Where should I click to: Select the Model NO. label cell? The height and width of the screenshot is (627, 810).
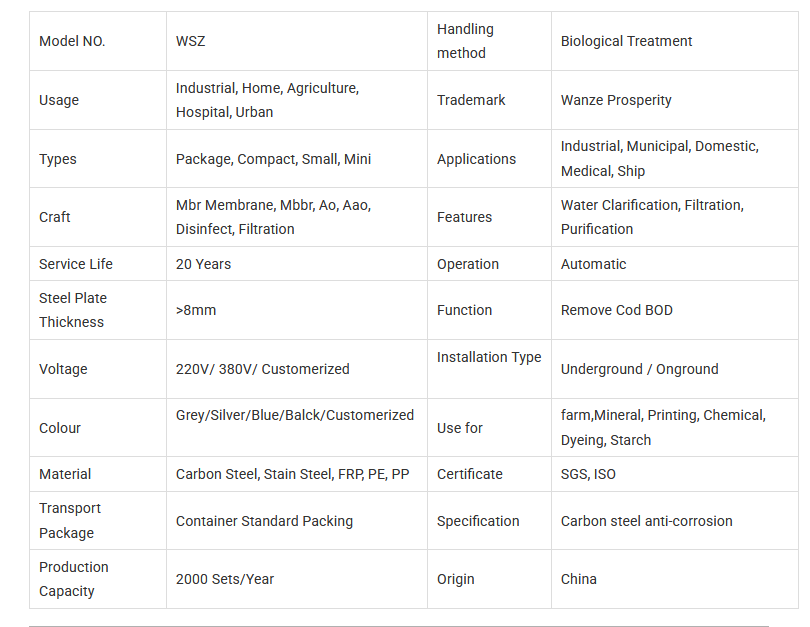[72, 41]
